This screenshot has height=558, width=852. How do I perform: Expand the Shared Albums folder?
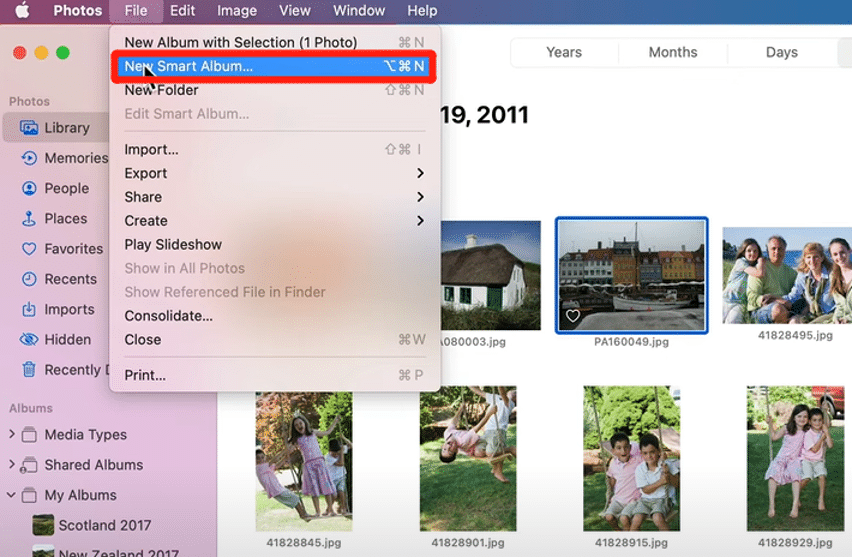coord(11,465)
